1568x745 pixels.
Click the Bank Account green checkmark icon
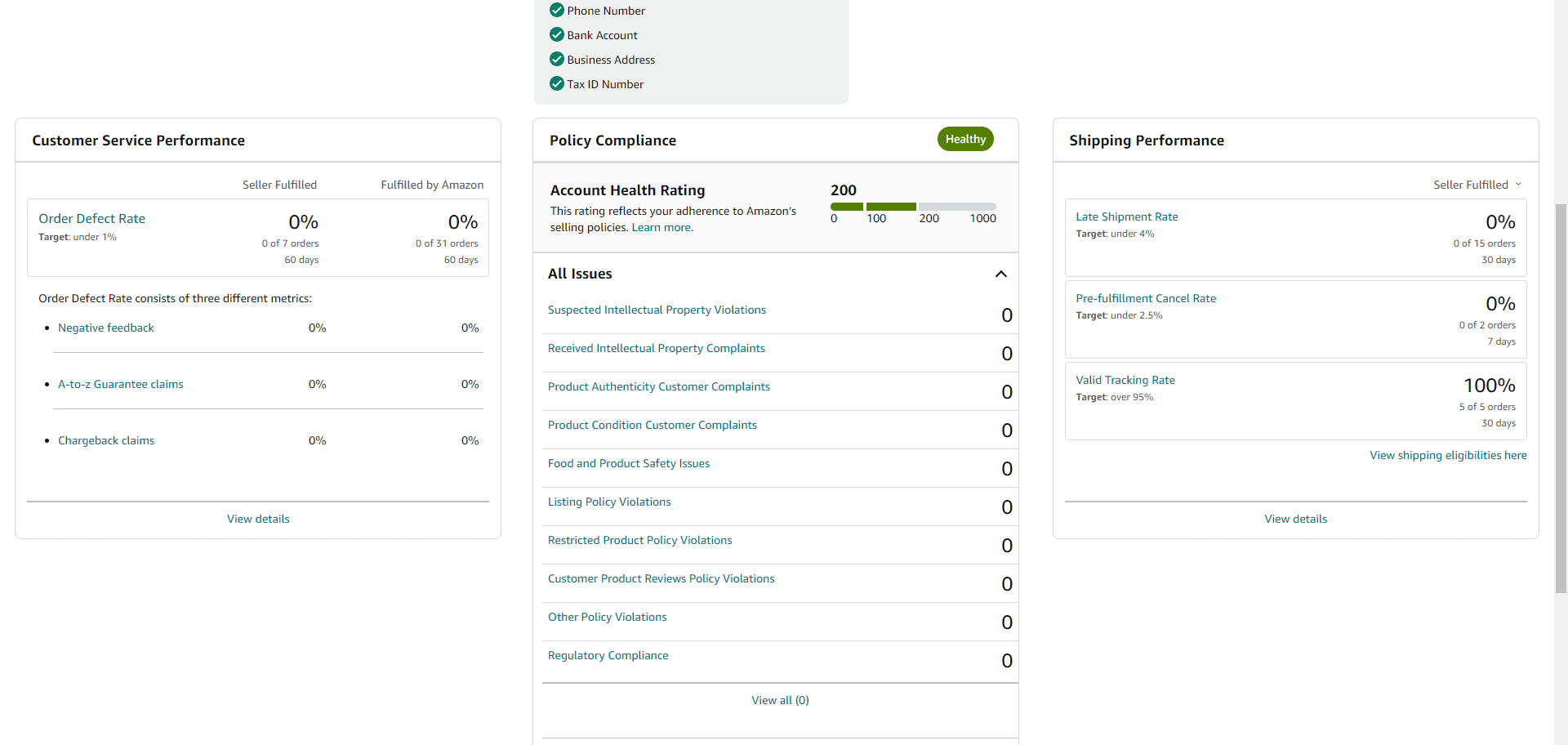[x=557, y=34]
